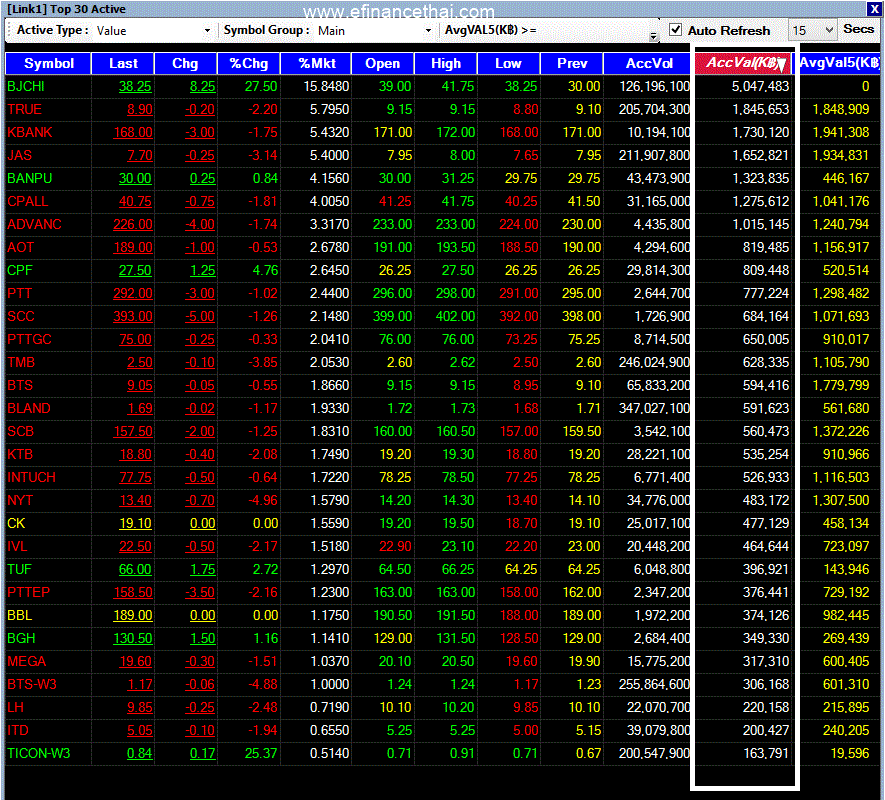The height and width of the screenshot is (800, 885).
Task: Click the stepper arrows beside AvgVAL5 filter
Action: click(654, 36)
